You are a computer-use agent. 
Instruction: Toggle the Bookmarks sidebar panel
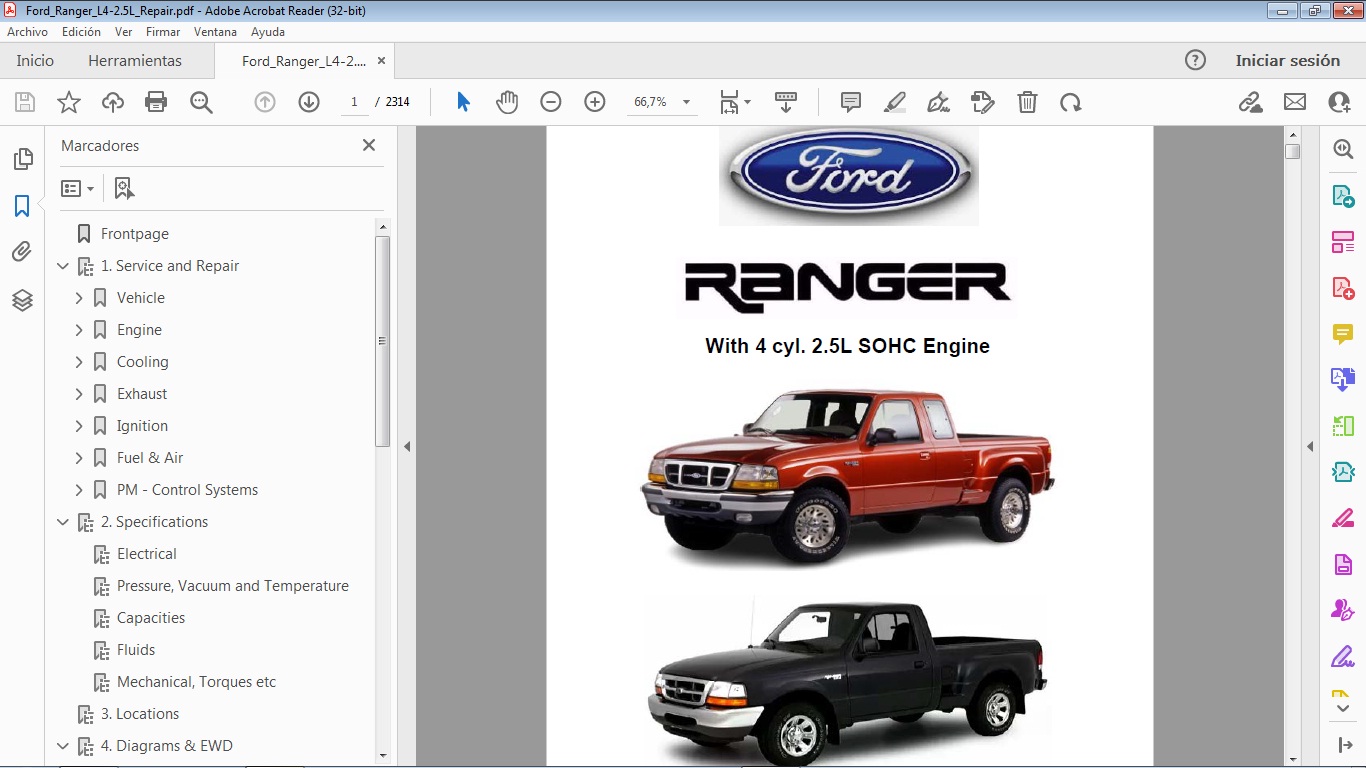22,205
